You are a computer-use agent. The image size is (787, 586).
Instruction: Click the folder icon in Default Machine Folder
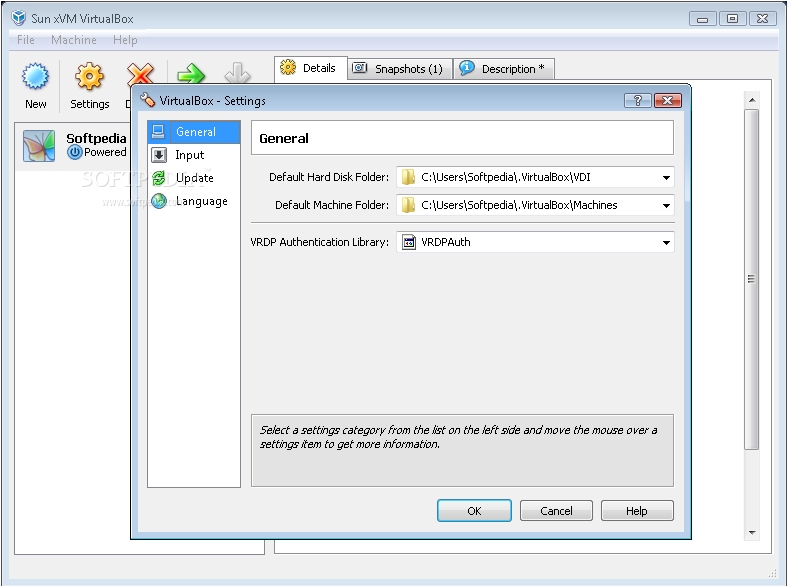409,205
